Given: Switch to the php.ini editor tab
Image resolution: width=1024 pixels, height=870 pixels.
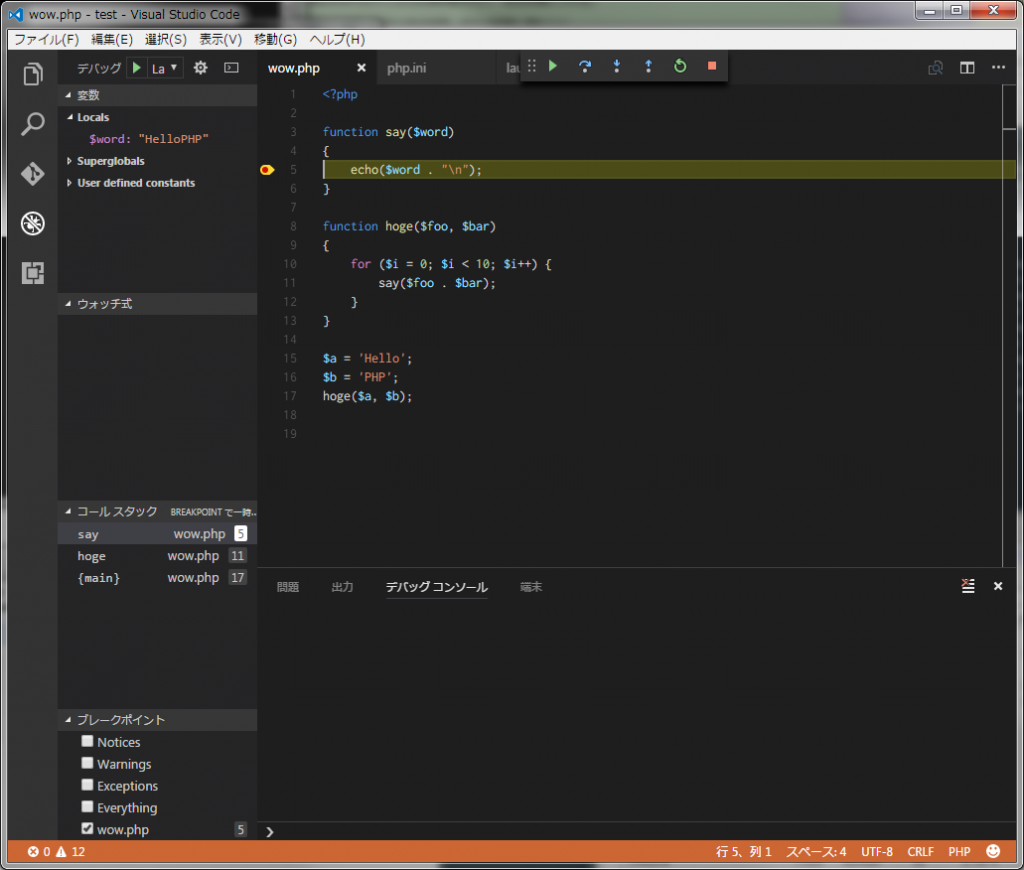Looking at the screenshot, I should (x=406, y=68).
